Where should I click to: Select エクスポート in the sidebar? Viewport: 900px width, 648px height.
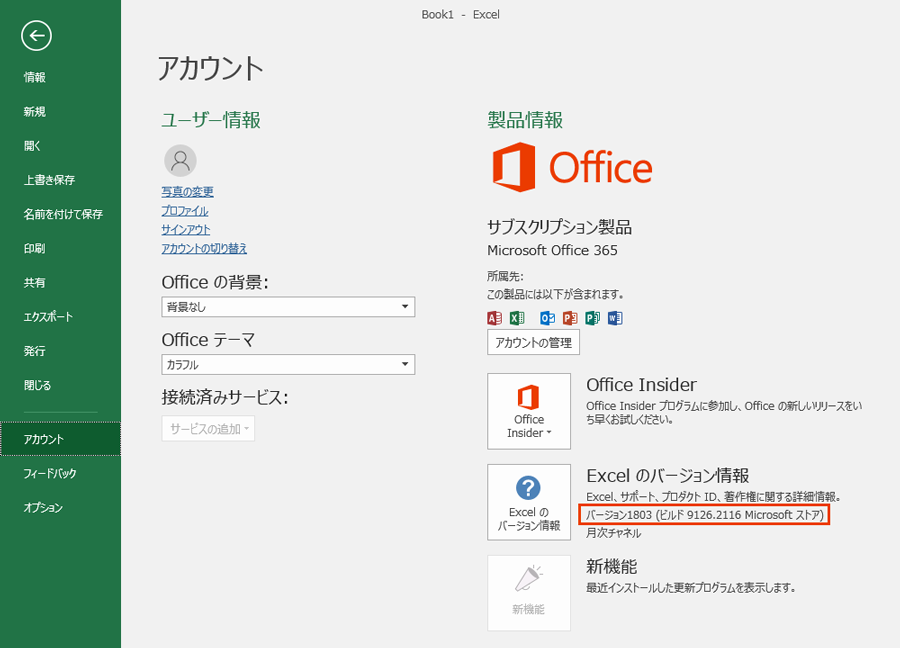pos(60,316)
